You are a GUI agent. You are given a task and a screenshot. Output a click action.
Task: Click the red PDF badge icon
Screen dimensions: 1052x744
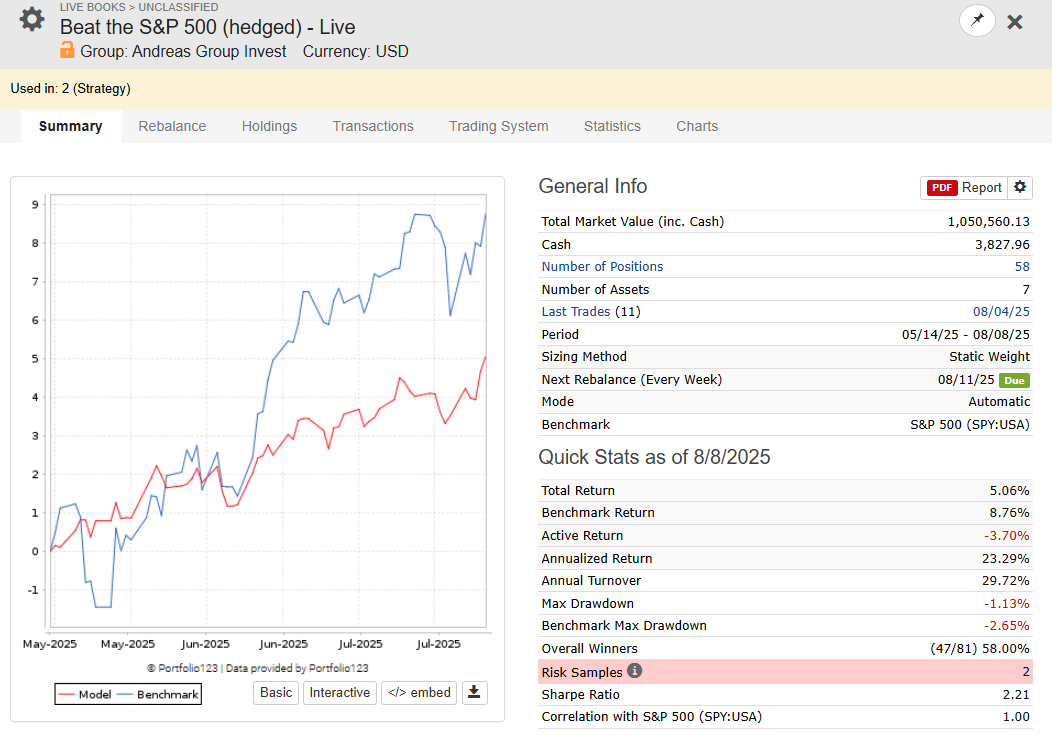[942, 188]
